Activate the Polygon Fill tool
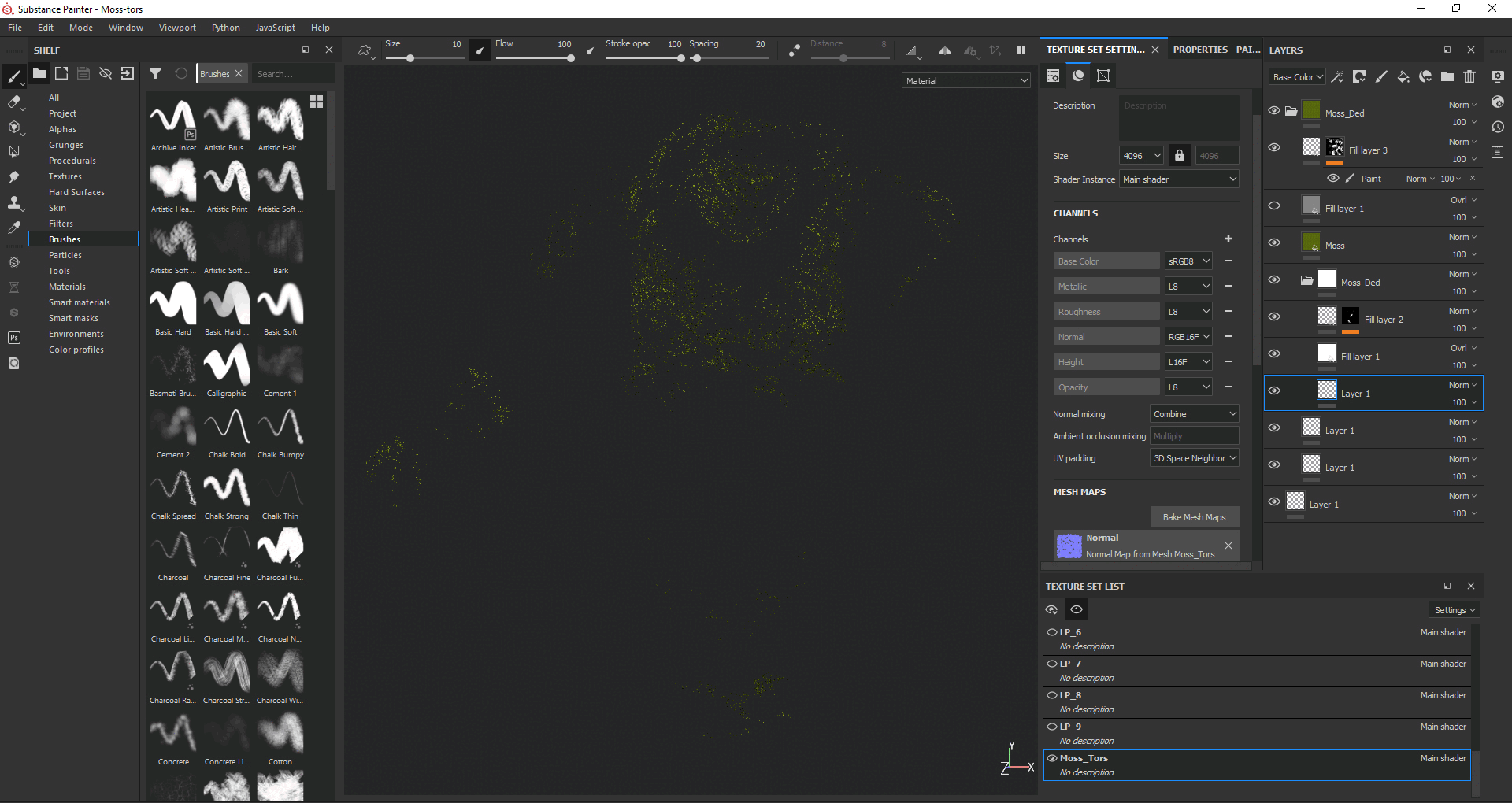The width and height of the screenshot is (1512, 803). point(13,152)
